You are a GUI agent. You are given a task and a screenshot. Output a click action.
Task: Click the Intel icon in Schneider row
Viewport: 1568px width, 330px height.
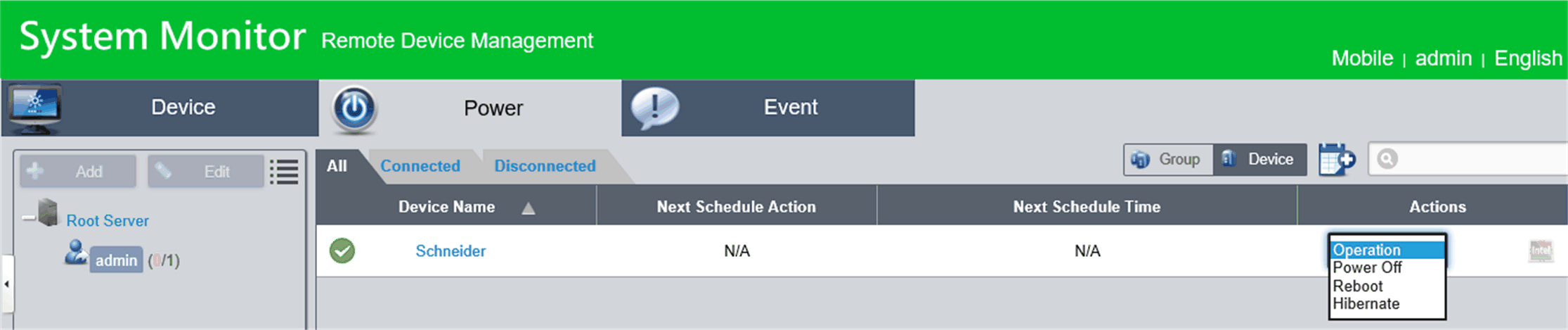(1541, 250)
